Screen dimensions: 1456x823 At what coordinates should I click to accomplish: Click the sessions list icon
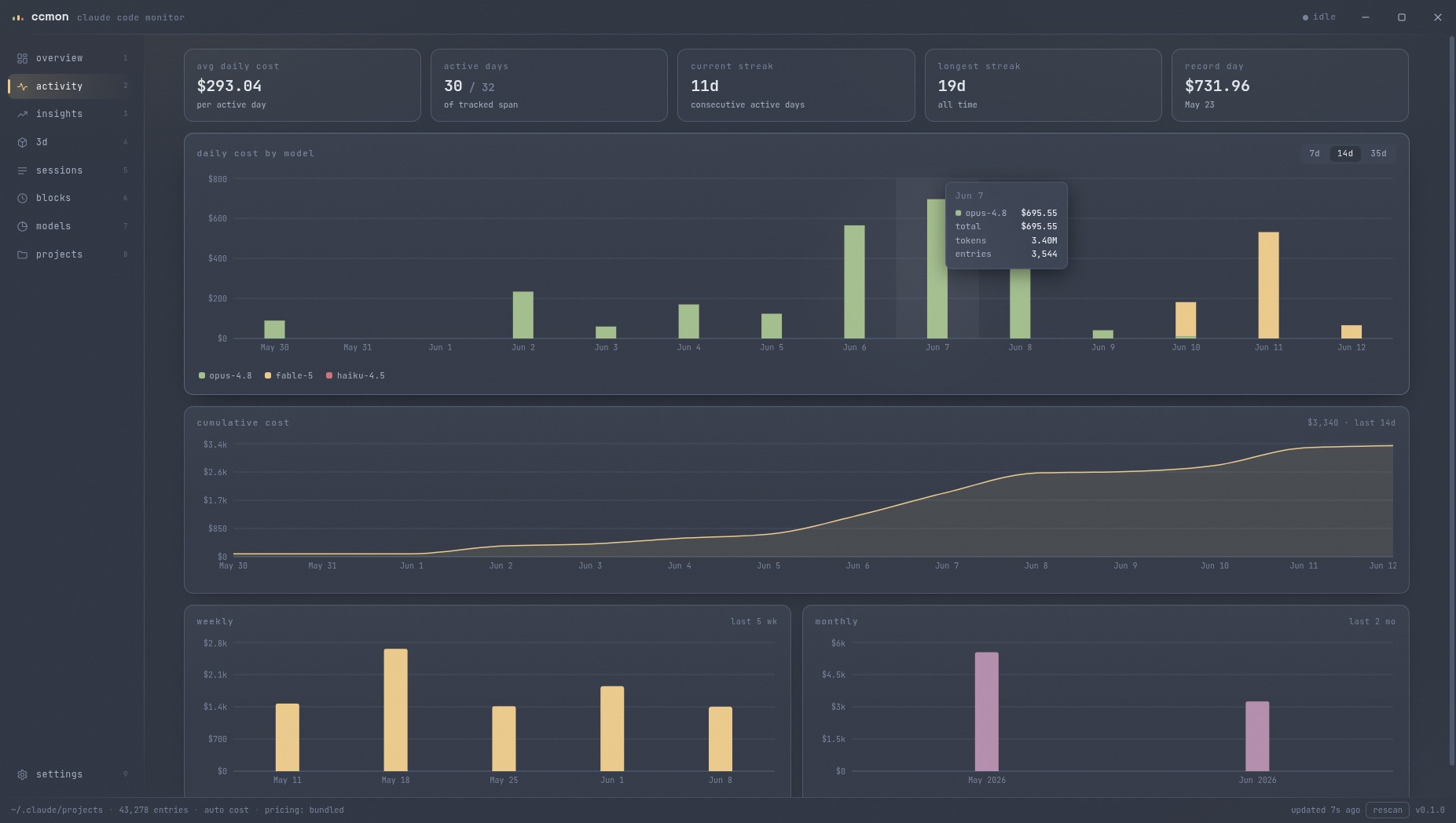click(22, 170)
